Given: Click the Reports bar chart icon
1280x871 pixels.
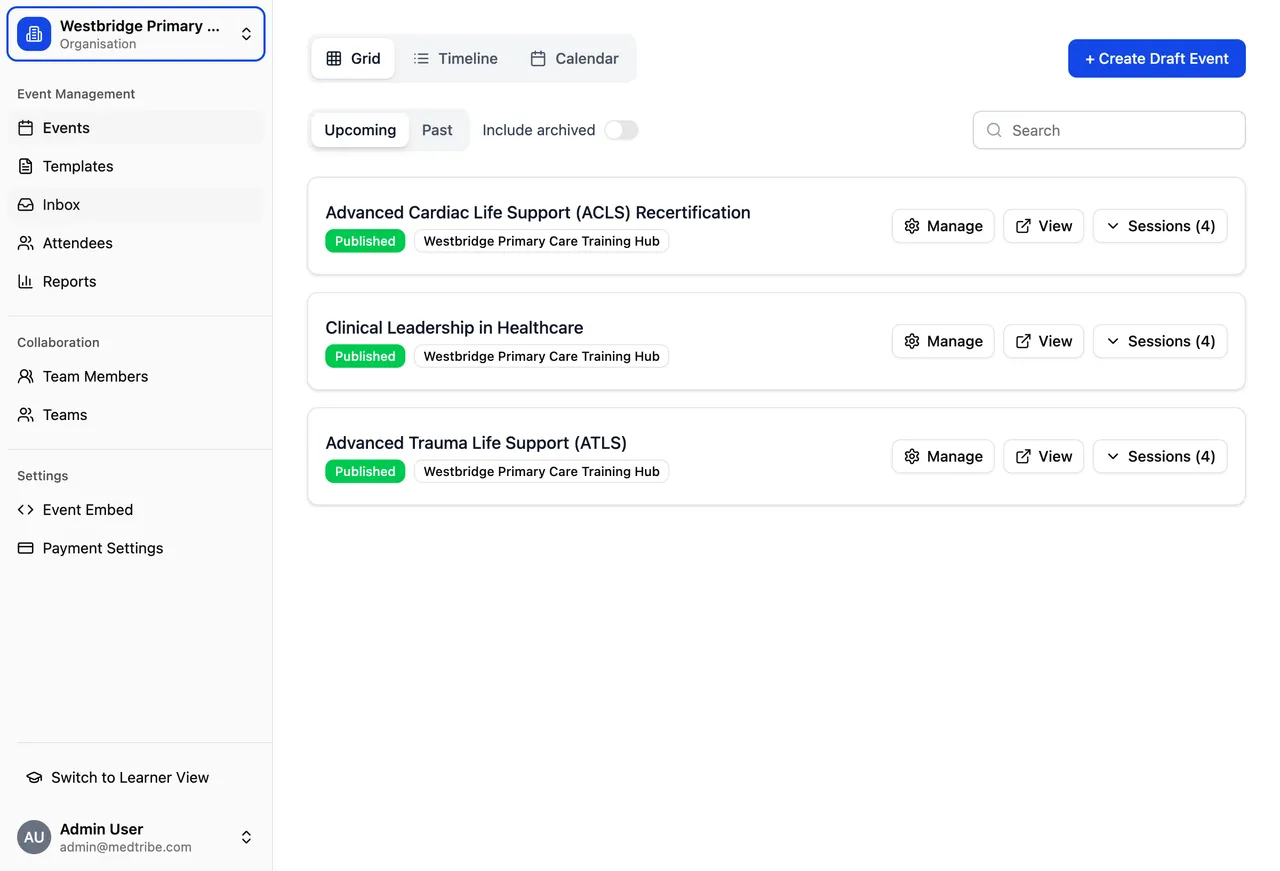Looking at the screenshot, I should (26, 282).
